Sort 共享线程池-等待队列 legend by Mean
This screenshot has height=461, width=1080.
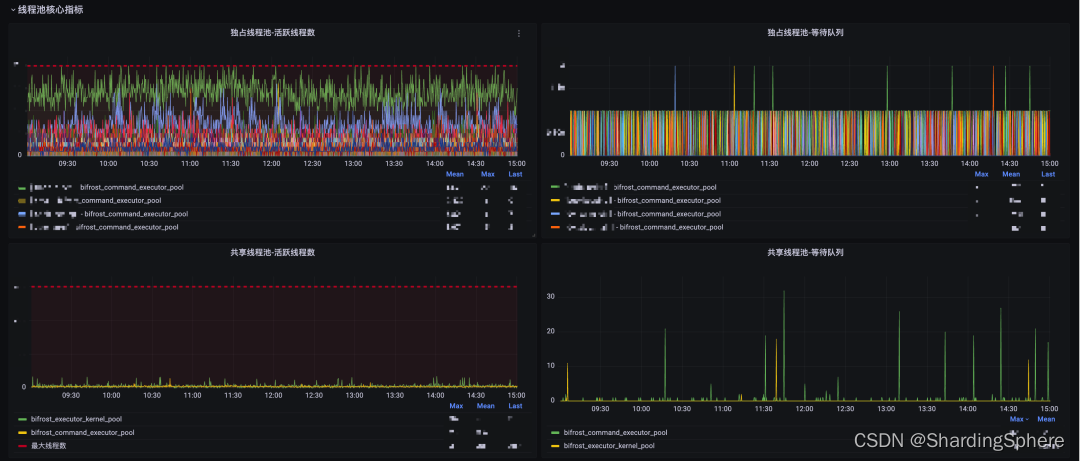point(1046,419)
